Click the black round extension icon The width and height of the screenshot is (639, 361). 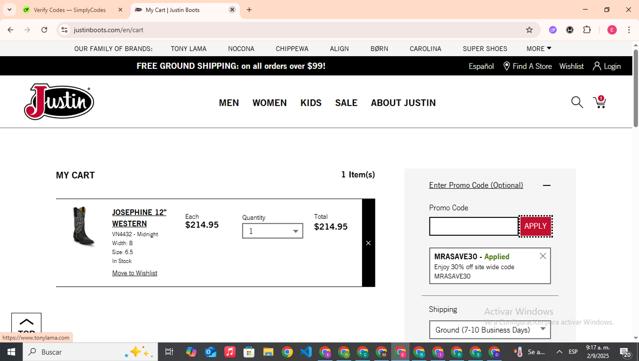(x=570, y=30)
